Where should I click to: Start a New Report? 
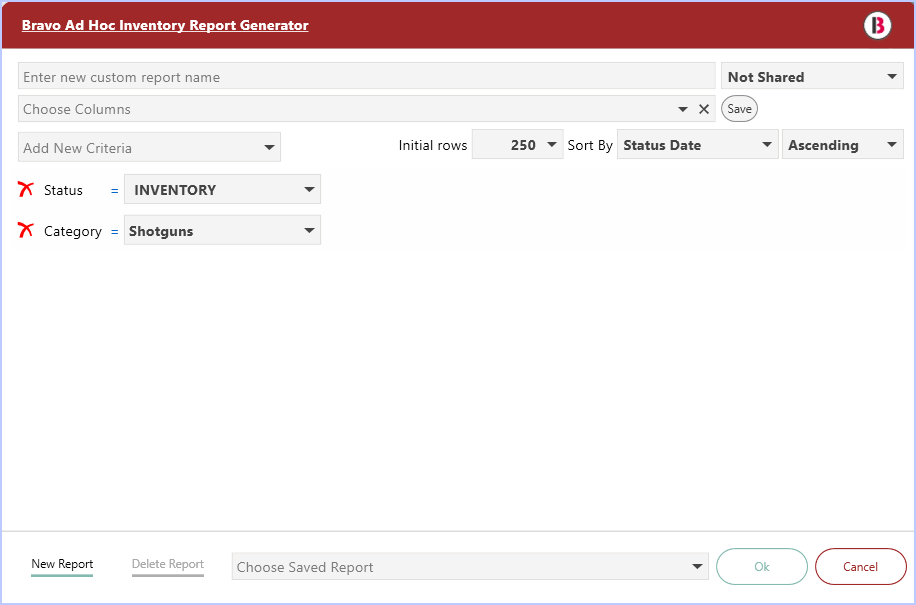(x=62, y=564)
